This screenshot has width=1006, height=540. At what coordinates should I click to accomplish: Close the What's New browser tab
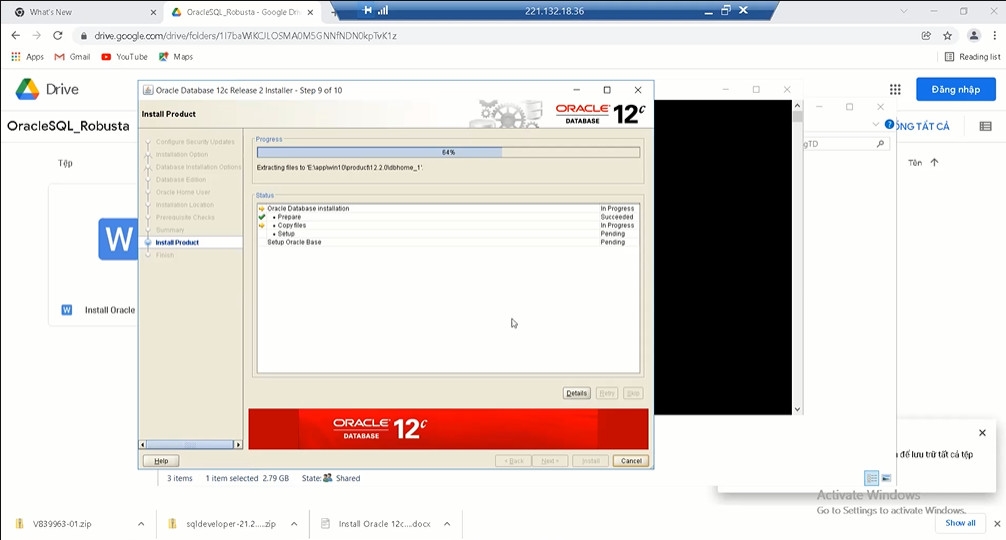pos(153,12)
